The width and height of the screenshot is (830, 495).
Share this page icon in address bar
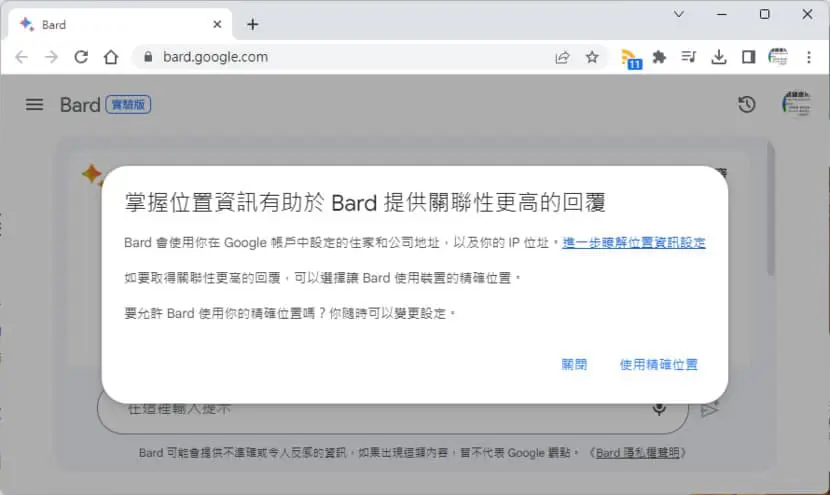(562, 57)
